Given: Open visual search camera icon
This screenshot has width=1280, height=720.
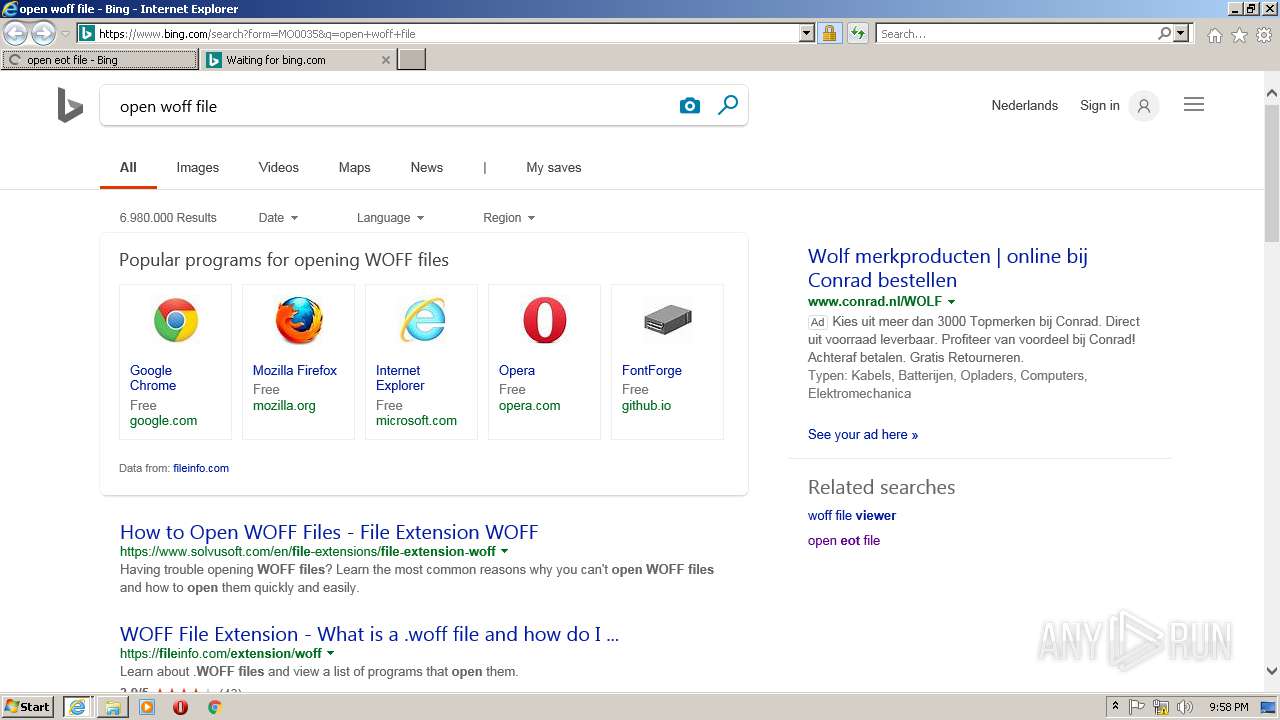Looking at the screenshot, I should tap(690, 106).
